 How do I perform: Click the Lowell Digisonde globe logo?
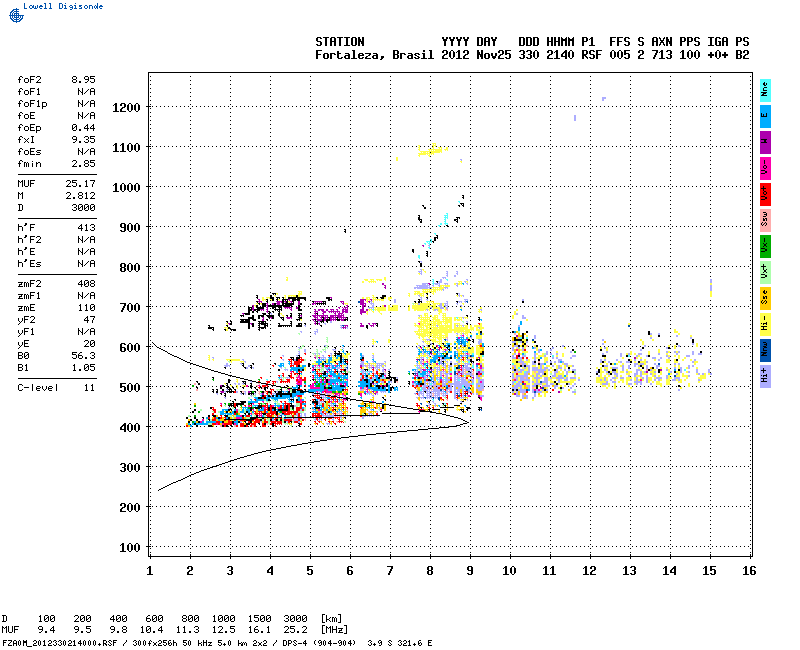(x=16, y=15)
